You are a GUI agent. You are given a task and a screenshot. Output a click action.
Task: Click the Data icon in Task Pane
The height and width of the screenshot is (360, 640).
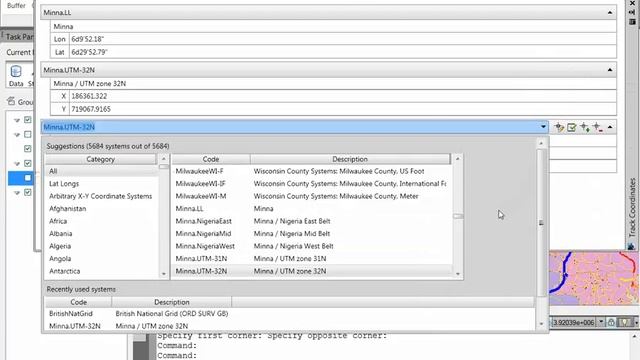tap(16, 71)
